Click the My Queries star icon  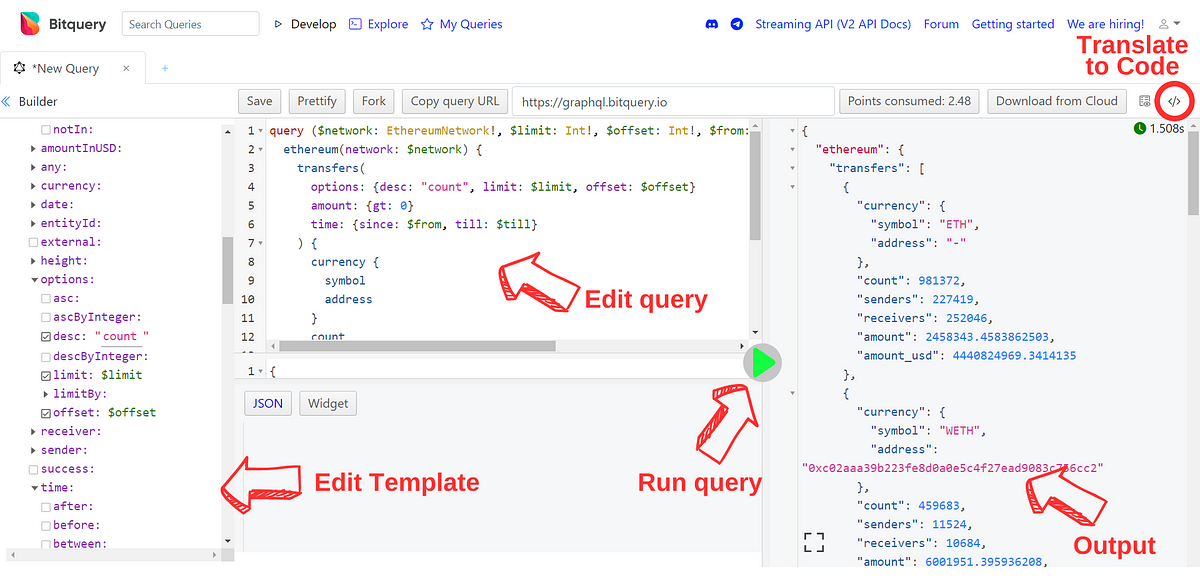427,24
